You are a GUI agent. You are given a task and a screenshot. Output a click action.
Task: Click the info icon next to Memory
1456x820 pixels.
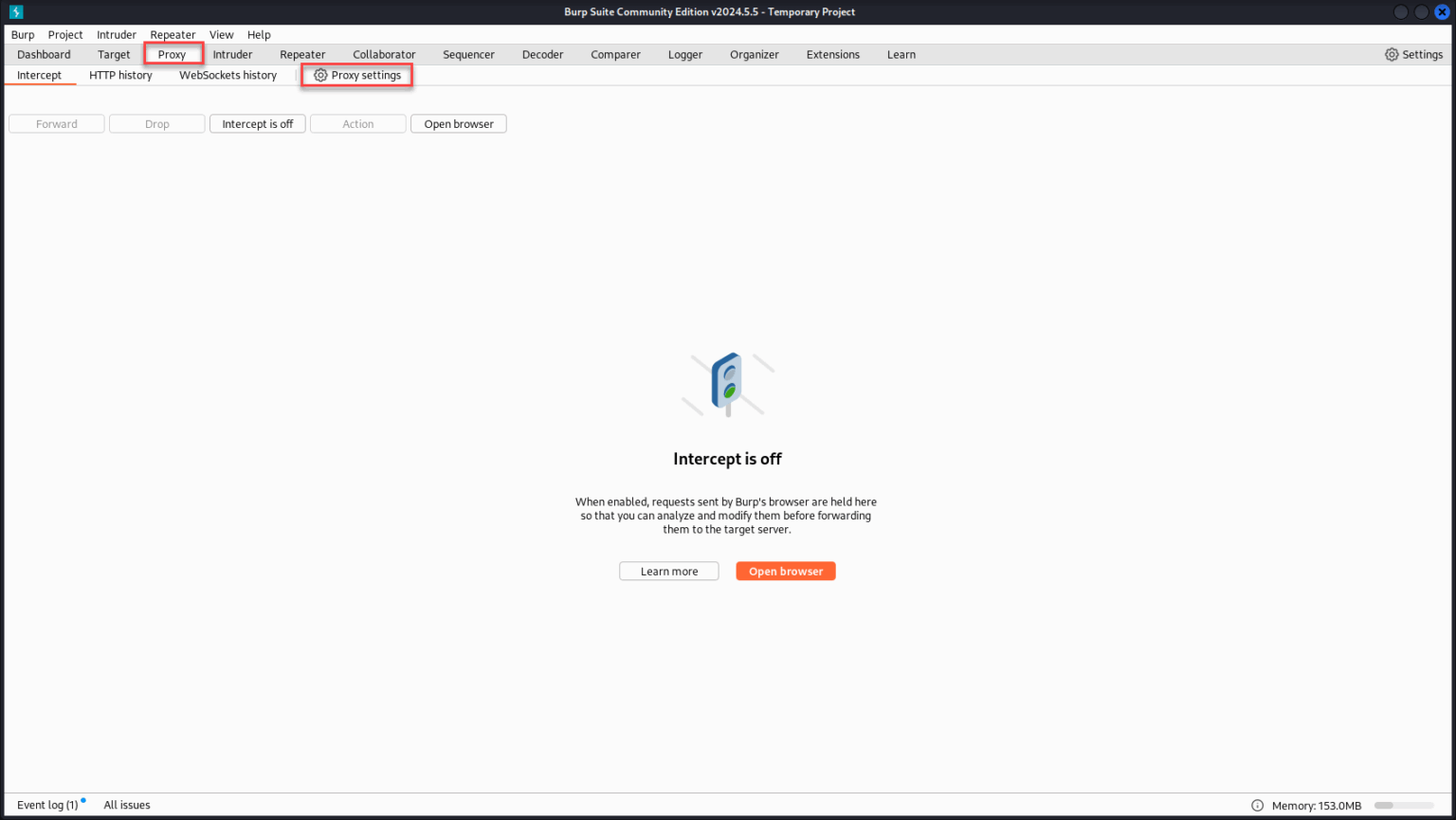[x=1257, y=805]
